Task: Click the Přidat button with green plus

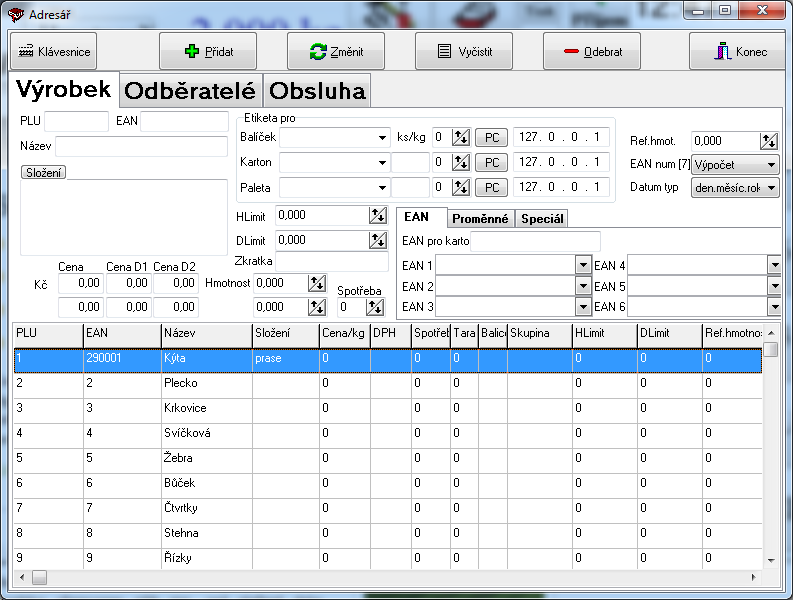Action: pos(207,51)
